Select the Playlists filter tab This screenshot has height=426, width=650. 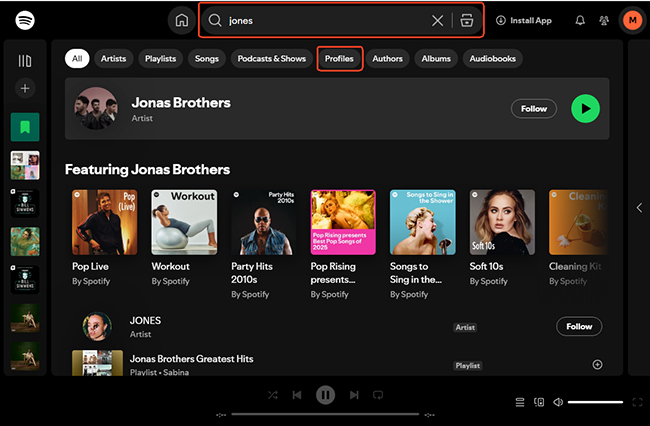160,58
